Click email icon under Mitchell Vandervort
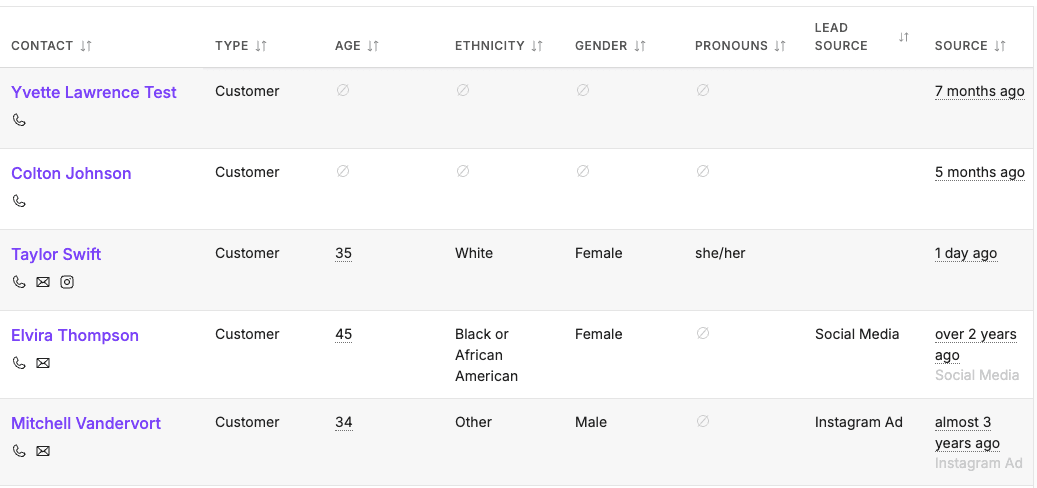The image size is (1037, 488). point(43,451)
